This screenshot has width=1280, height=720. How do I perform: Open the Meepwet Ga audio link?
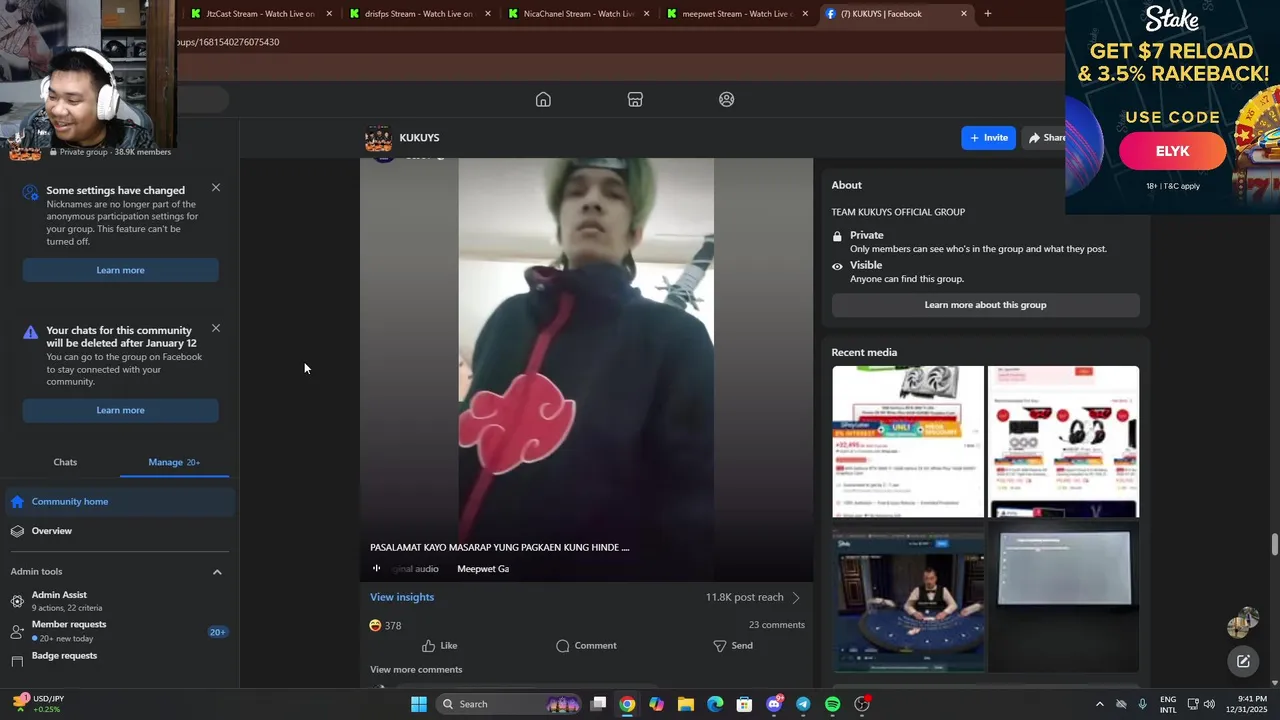click(x=483, y=569)
